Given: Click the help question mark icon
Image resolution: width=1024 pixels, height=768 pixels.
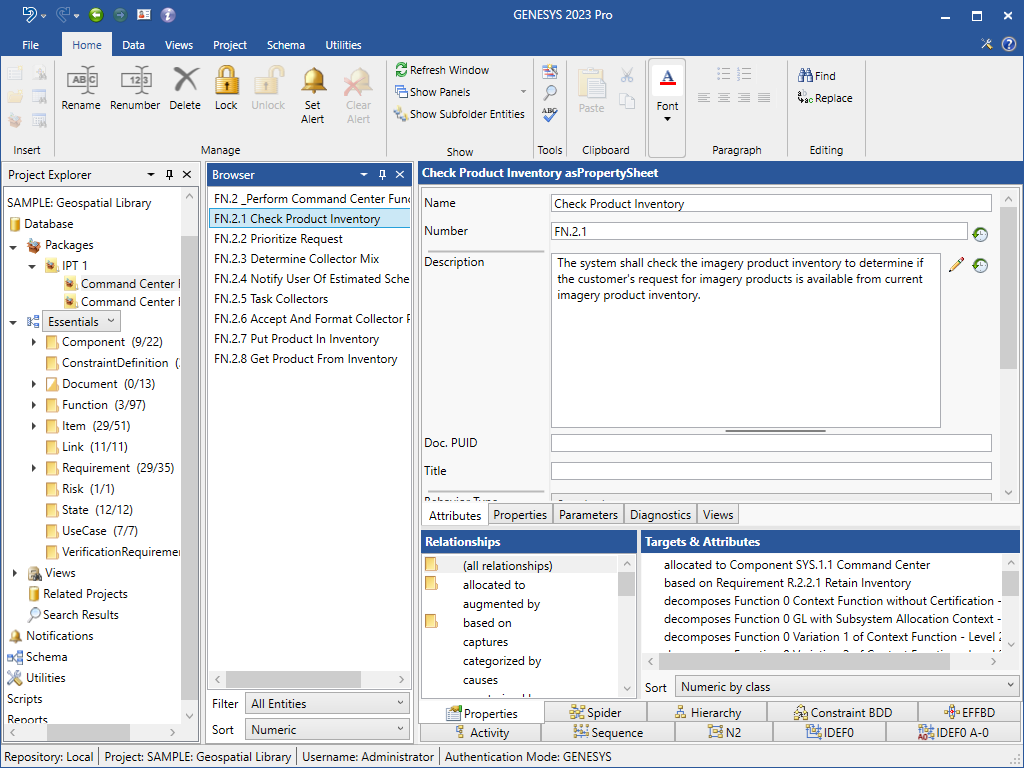Looking at the screenshot, I should point(1009,44).
